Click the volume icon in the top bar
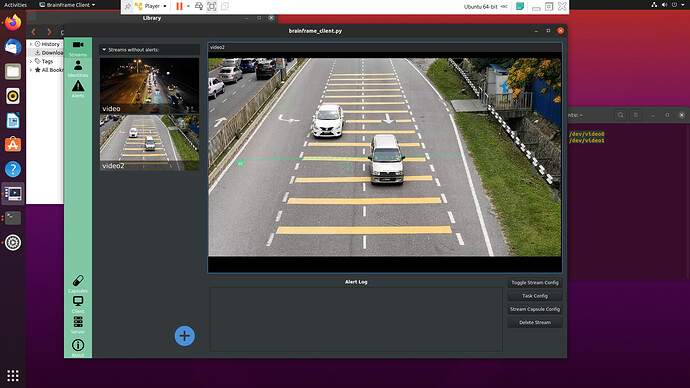 (664, 5)
